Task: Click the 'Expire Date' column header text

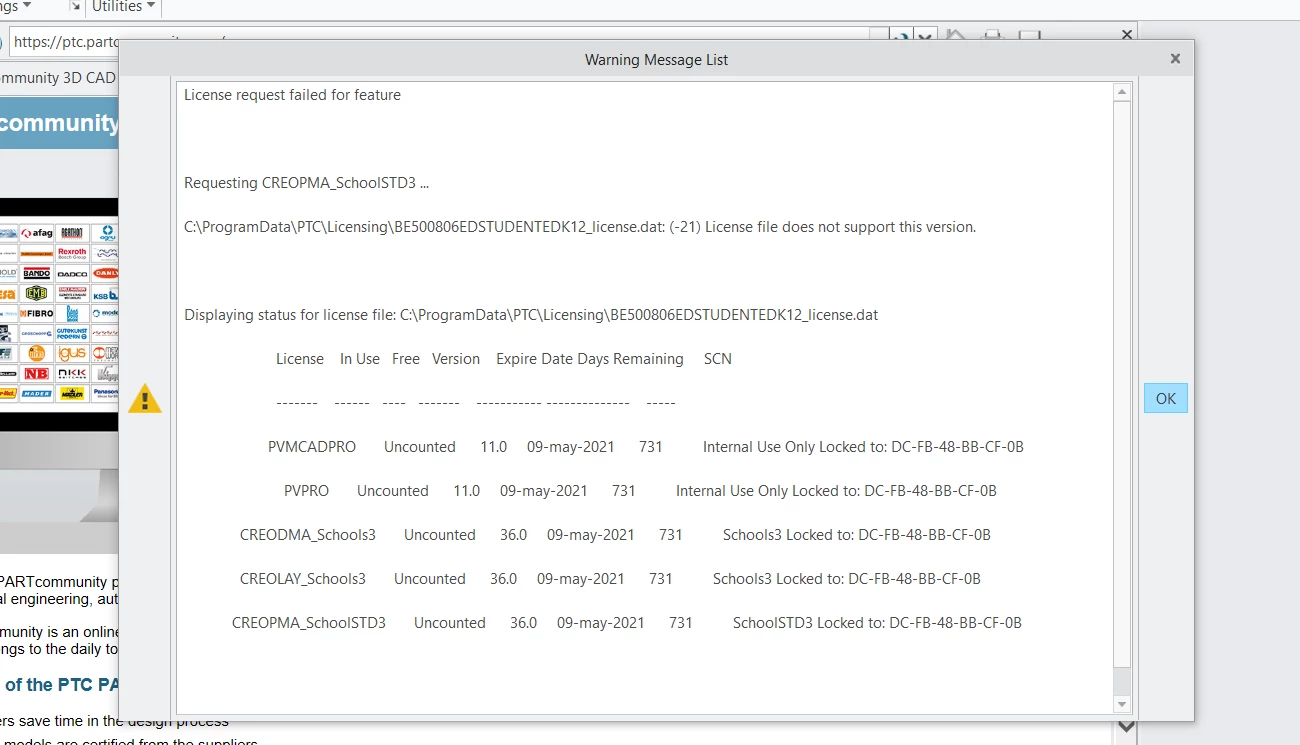Action: coord(534,359)
